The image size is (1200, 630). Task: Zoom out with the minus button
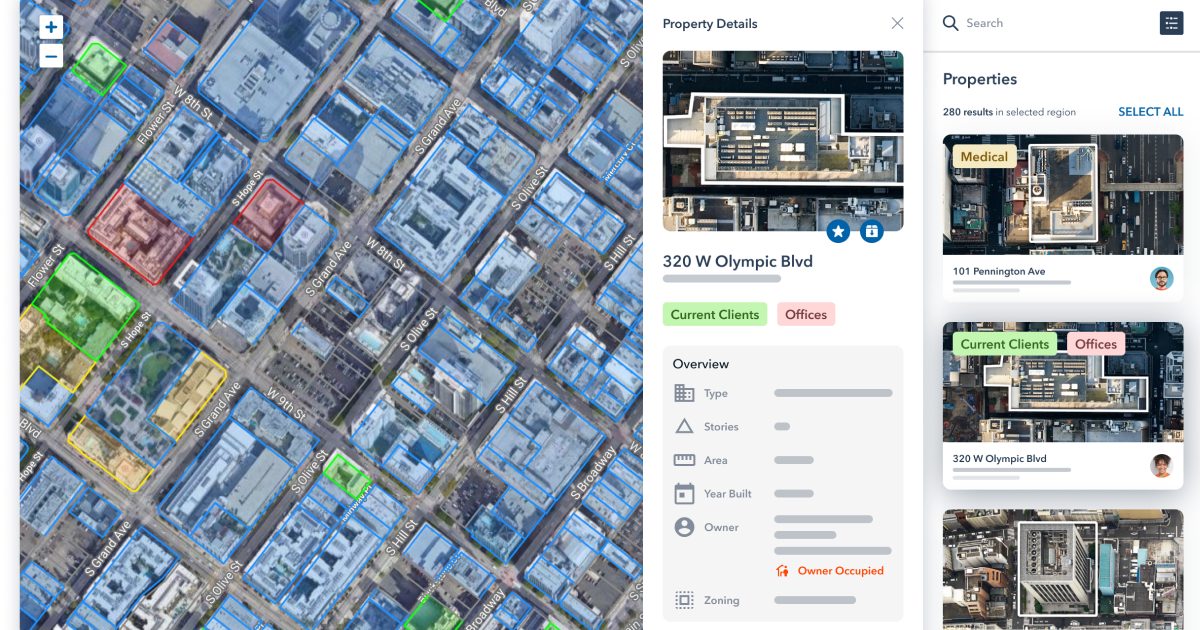51,56
